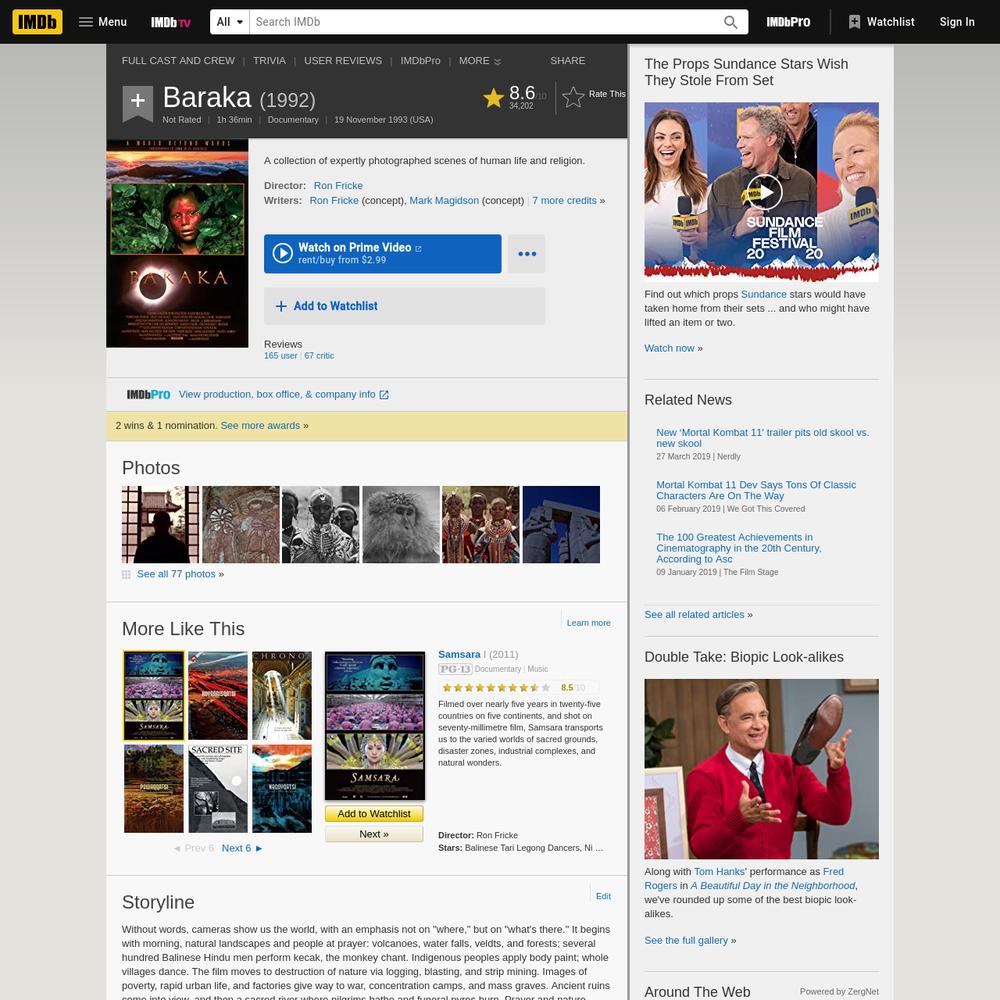Open the Tom Hanks biopic look-alike image
The height and width of the screenshot is (1000, 1000).
[x=761, y=768]
